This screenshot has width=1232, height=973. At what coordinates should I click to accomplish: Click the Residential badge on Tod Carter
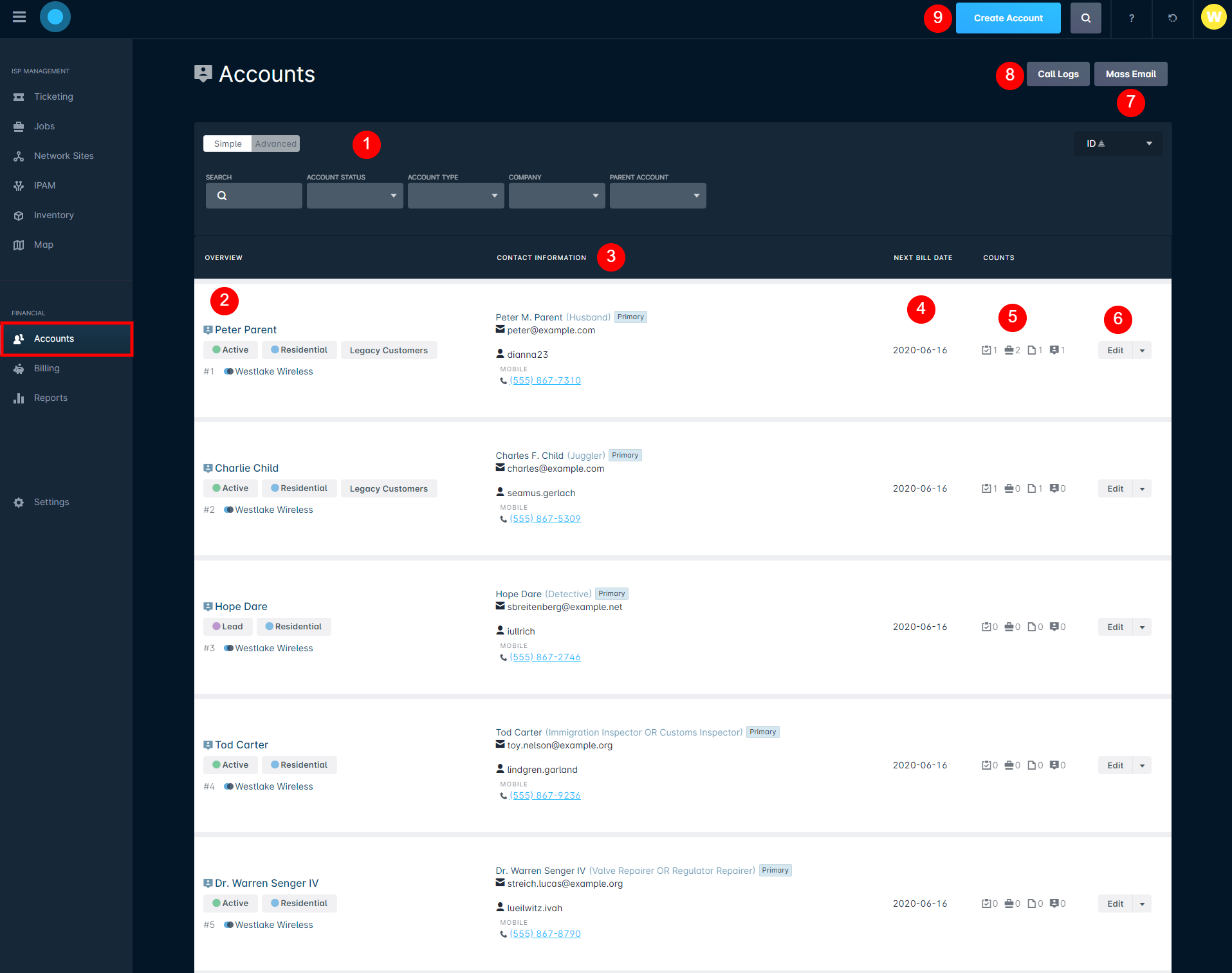(299, 765)
